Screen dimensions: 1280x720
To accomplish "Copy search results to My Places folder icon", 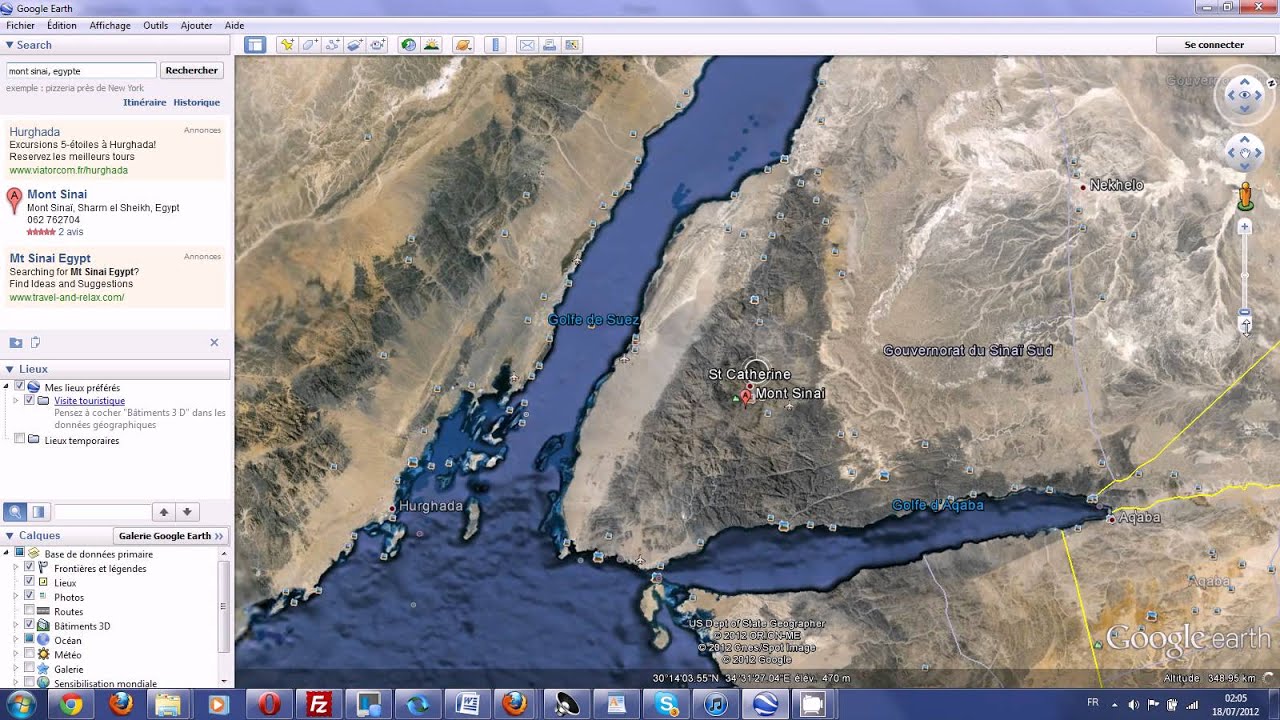I will pyautogui.click(x=16, y=342).
